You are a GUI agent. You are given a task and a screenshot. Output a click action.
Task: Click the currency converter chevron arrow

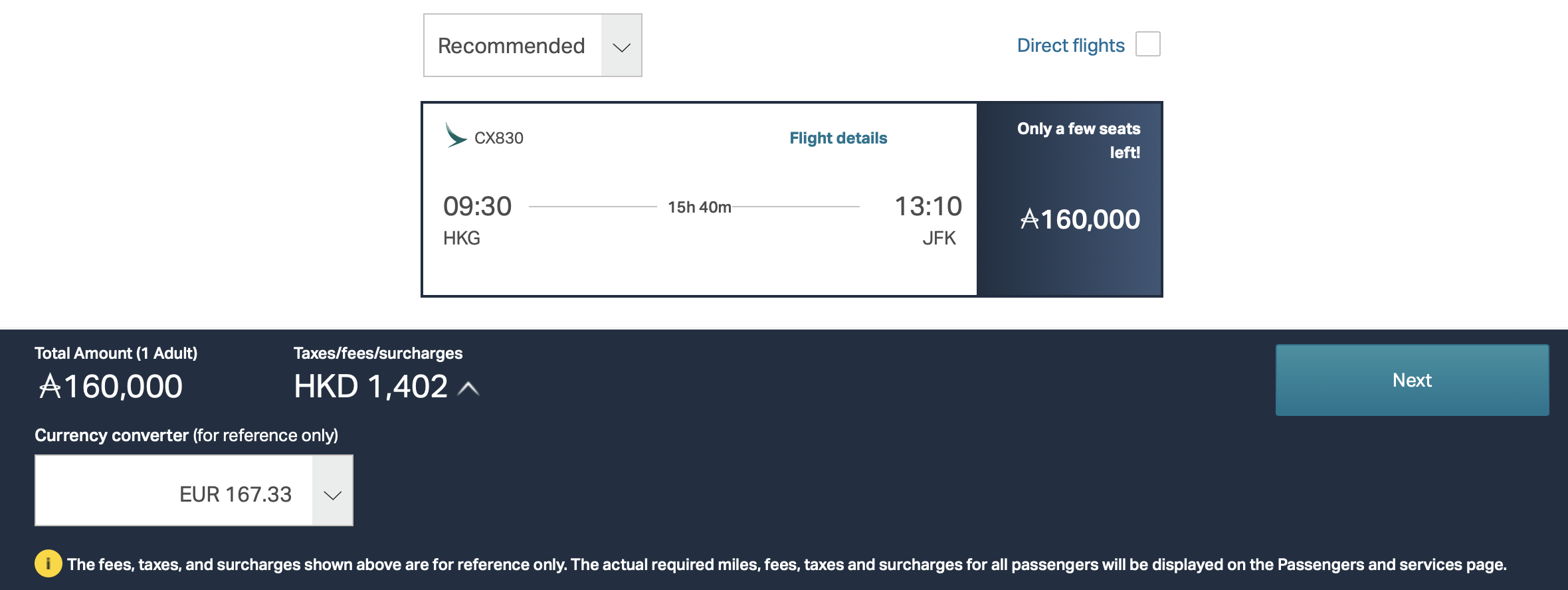pos(332,494)
